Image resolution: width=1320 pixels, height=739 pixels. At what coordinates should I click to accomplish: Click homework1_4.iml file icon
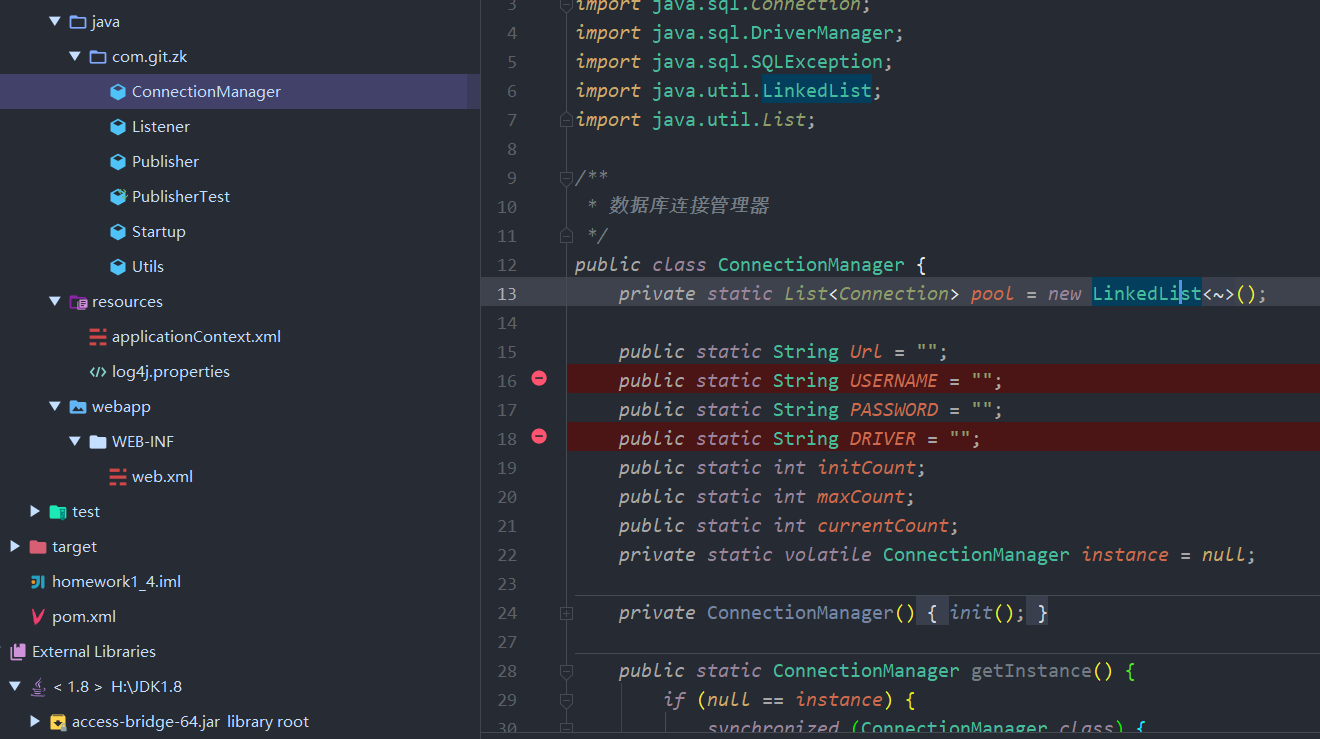(38, 581)
